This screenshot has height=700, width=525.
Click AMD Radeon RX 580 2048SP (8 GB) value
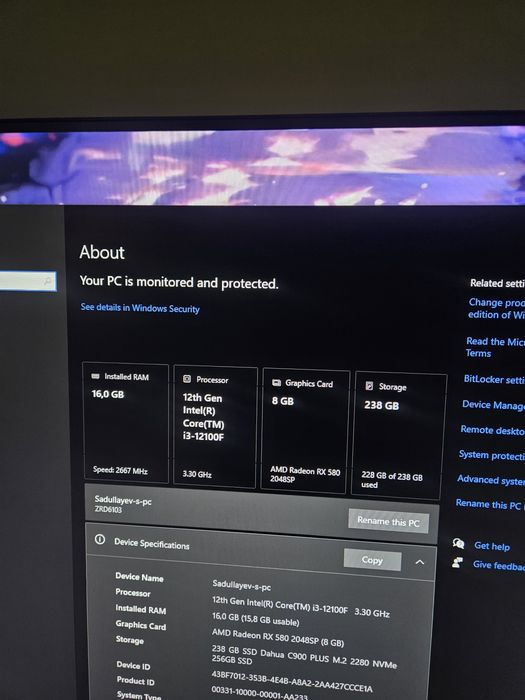[x=278, y=637]
